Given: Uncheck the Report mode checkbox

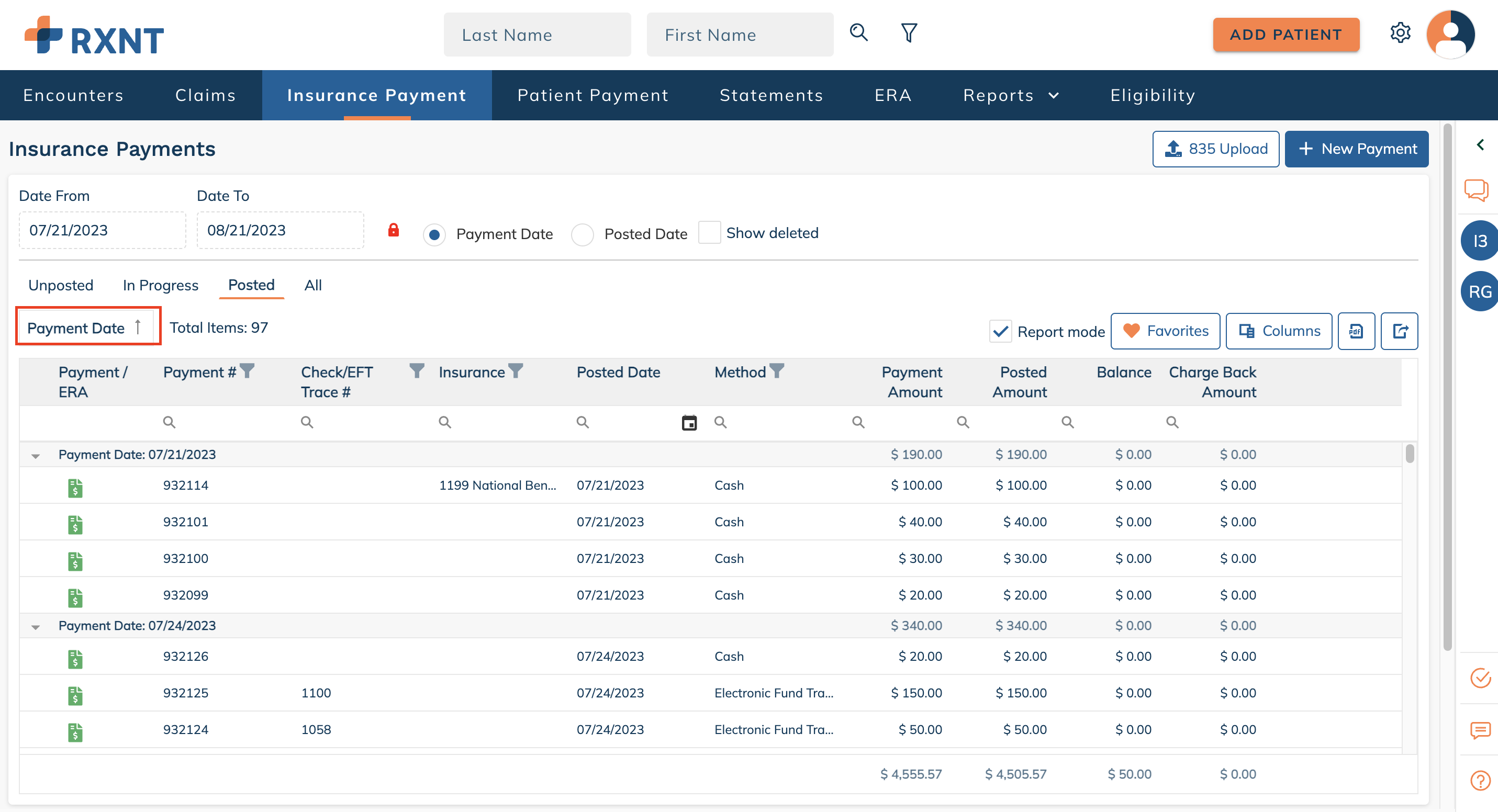Looking at the screenshot, I should [x=1000, y=331].
